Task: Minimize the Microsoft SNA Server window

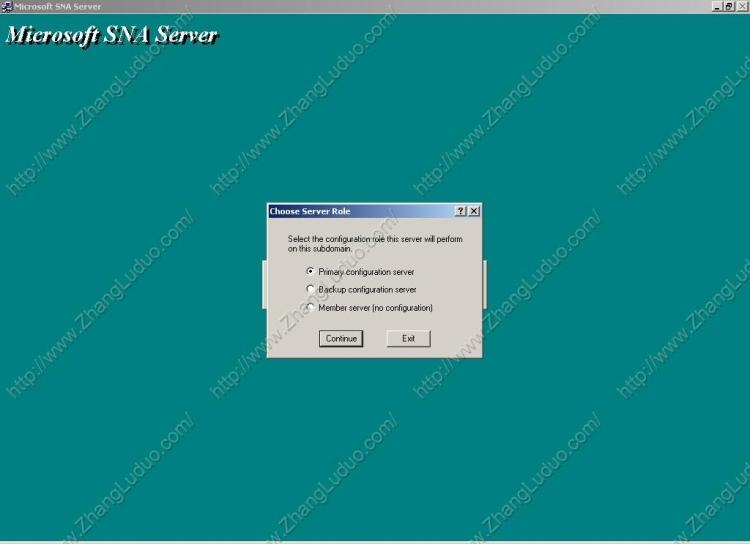Action: pyautogui.click(x=717, y=6)
